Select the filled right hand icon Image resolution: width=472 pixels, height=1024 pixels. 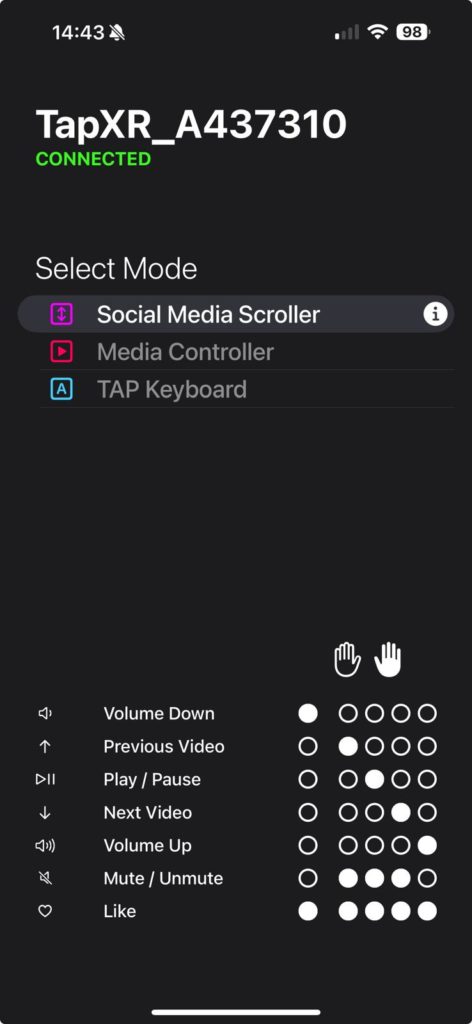point(388,660)
